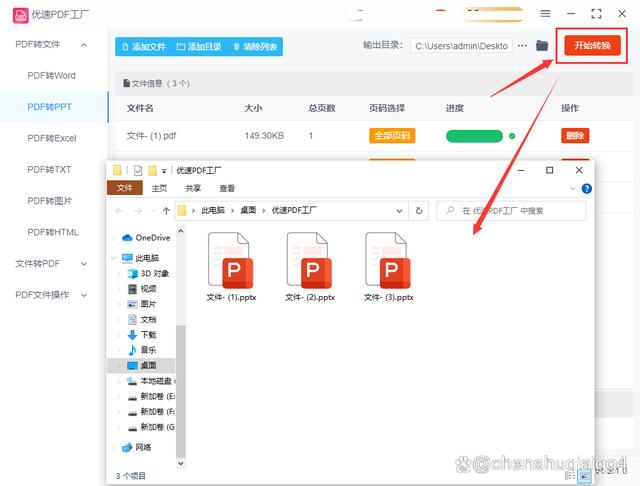Click 清除列表 to clear the file list
The width and height of the screenshot is (640, 486).
pos(255,47)
